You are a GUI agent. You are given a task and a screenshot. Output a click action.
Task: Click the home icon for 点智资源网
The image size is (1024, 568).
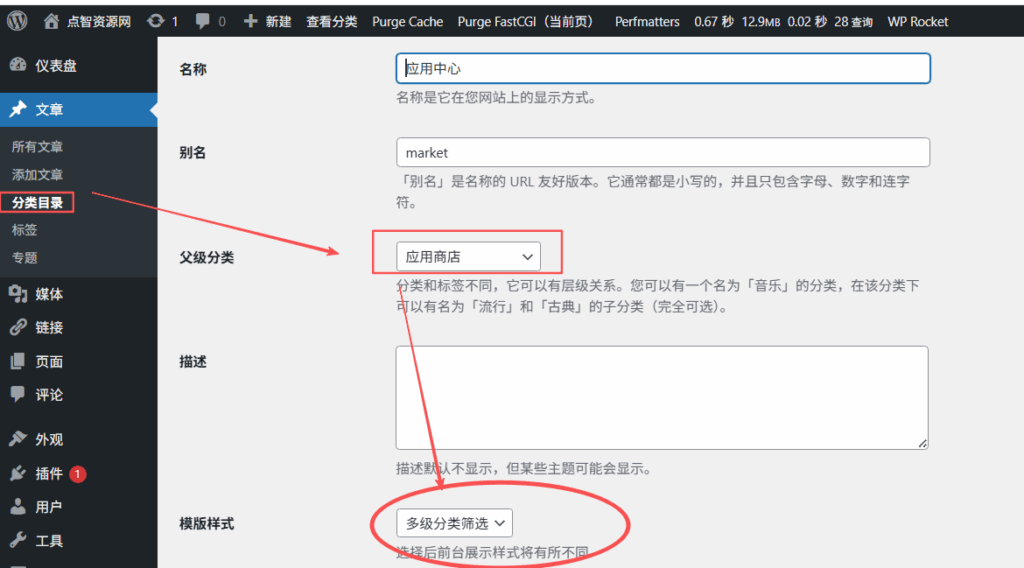point(50,21)
